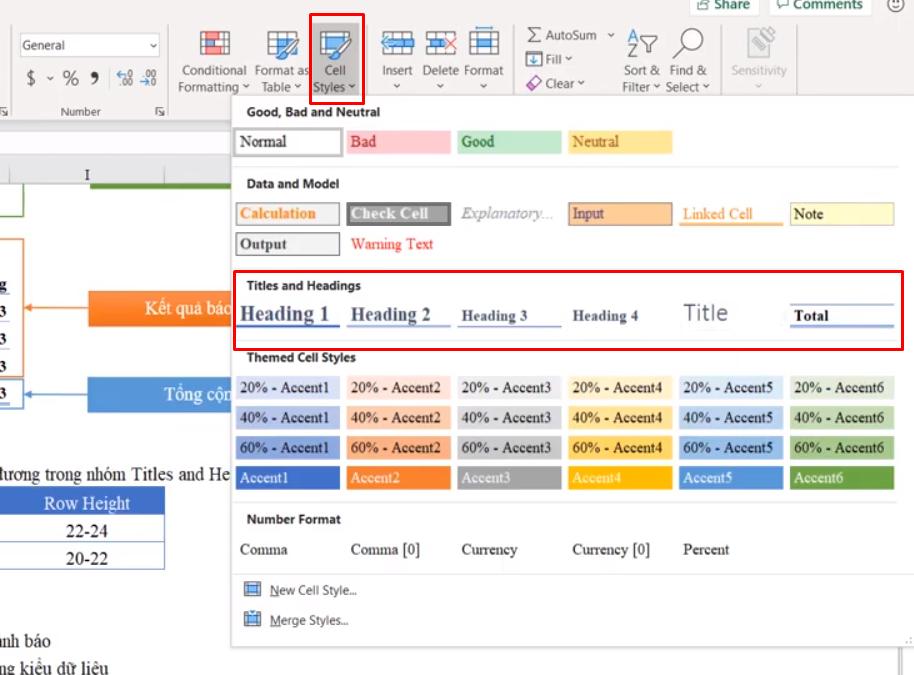Image resolution: width=914 pixels, height=675 pixels.
Task: Click the Insert cells icon
Action: (x=398, y=44)
